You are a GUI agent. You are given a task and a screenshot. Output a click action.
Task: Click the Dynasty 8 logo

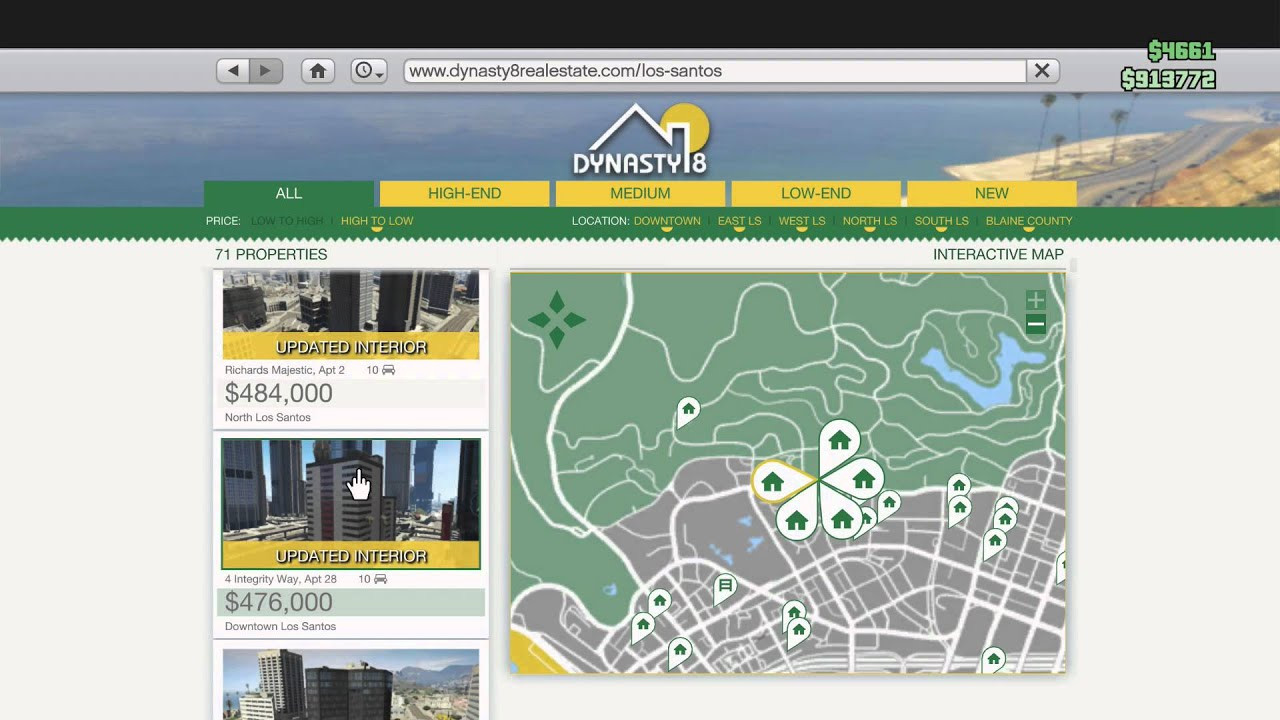coord(640,140)
